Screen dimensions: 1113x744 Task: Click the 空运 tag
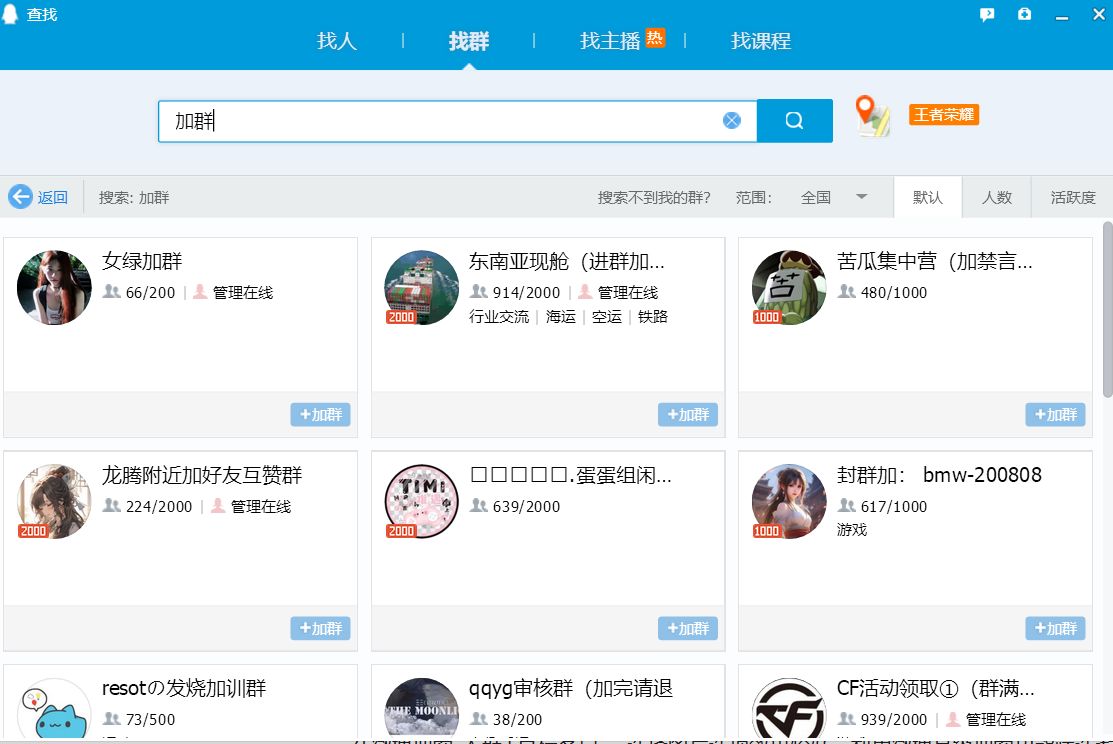click(607, 317)
